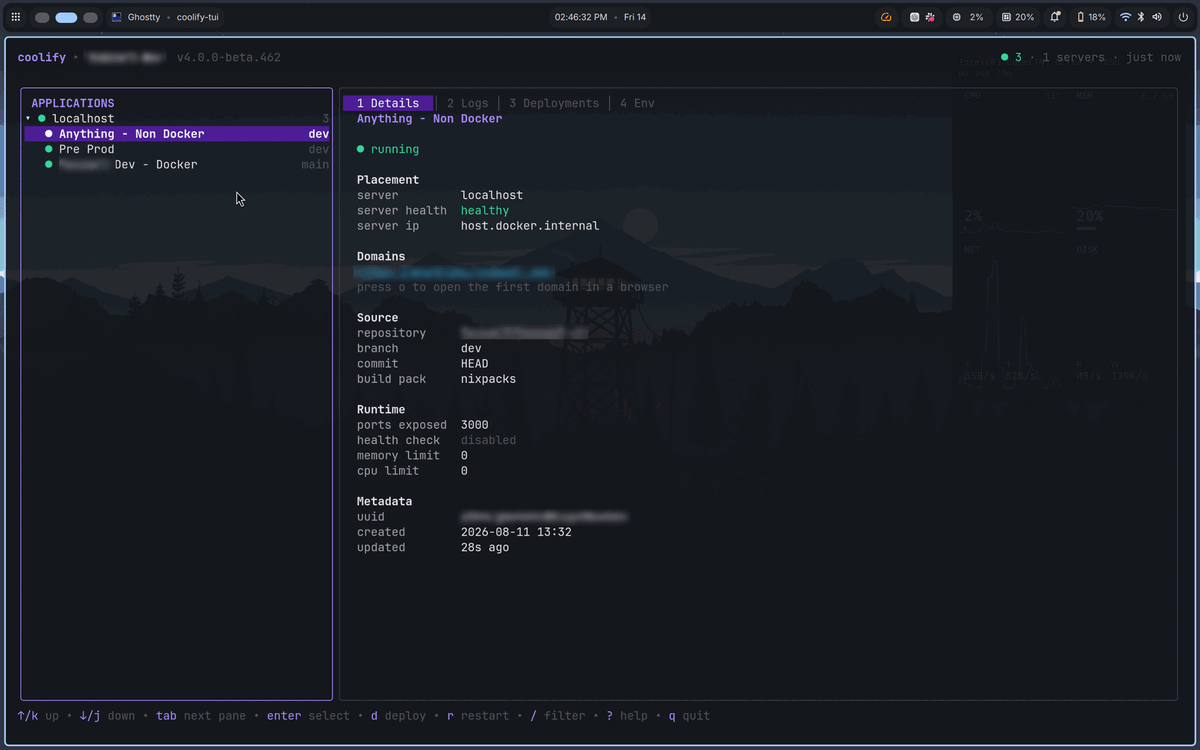Click the r restart shortcut hint
The width and height of the screenshot is (1200, 750).
coord(478,716)
